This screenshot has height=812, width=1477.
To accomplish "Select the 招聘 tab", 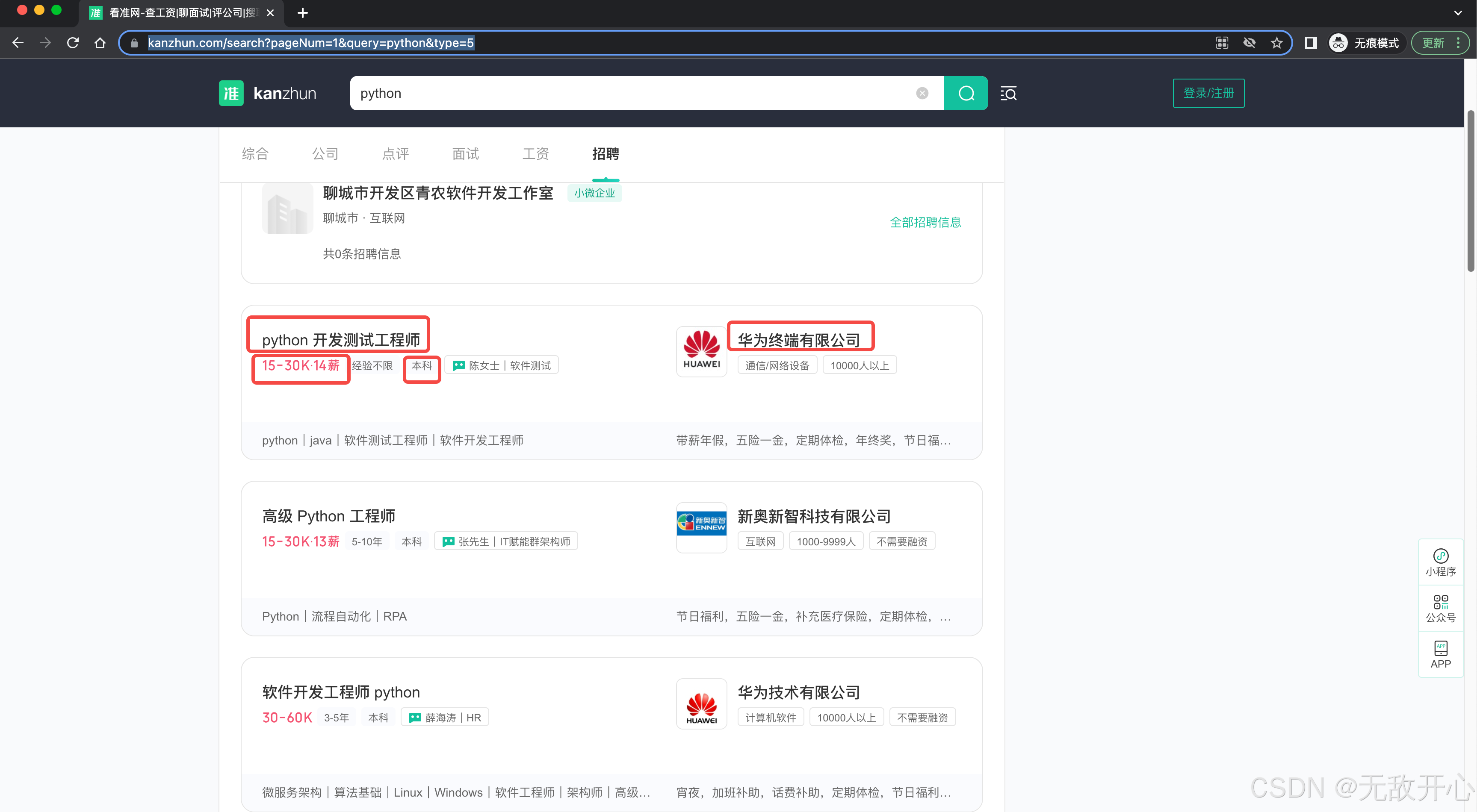I will pyautogui.click(x=606, y=153).
